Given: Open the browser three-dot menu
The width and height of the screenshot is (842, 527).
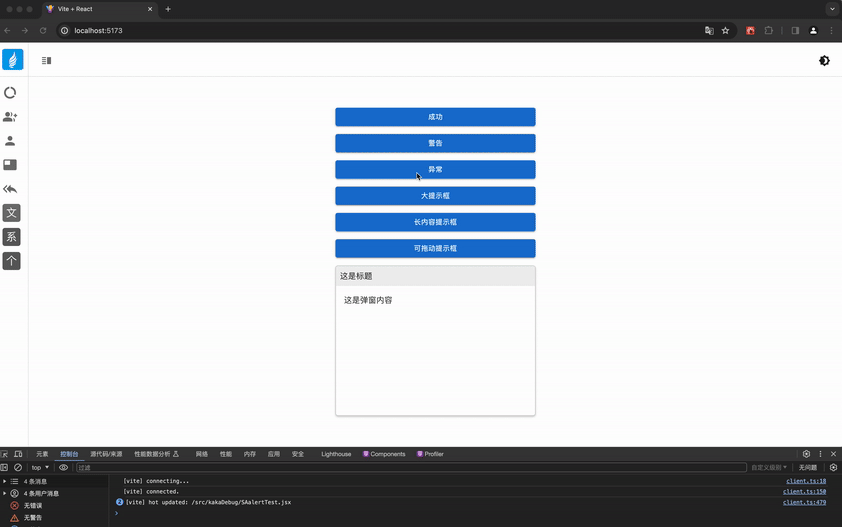Looking at the screenshot, I should (x=832, y=31).
